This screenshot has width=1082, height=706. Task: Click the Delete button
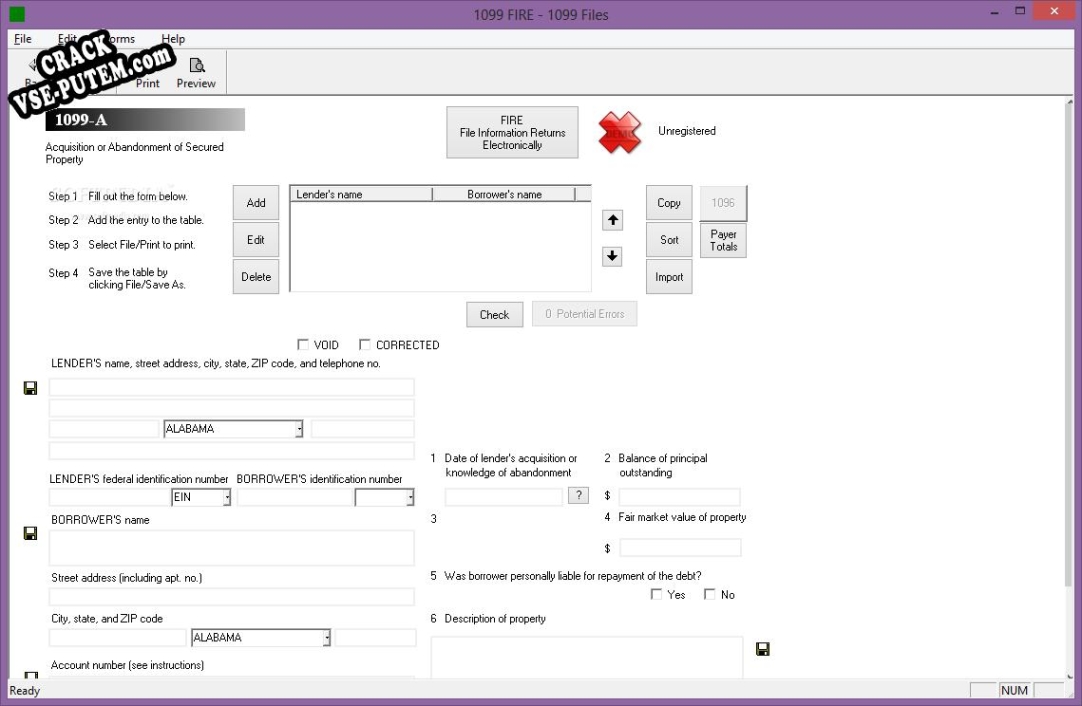[x=256, y=277]
